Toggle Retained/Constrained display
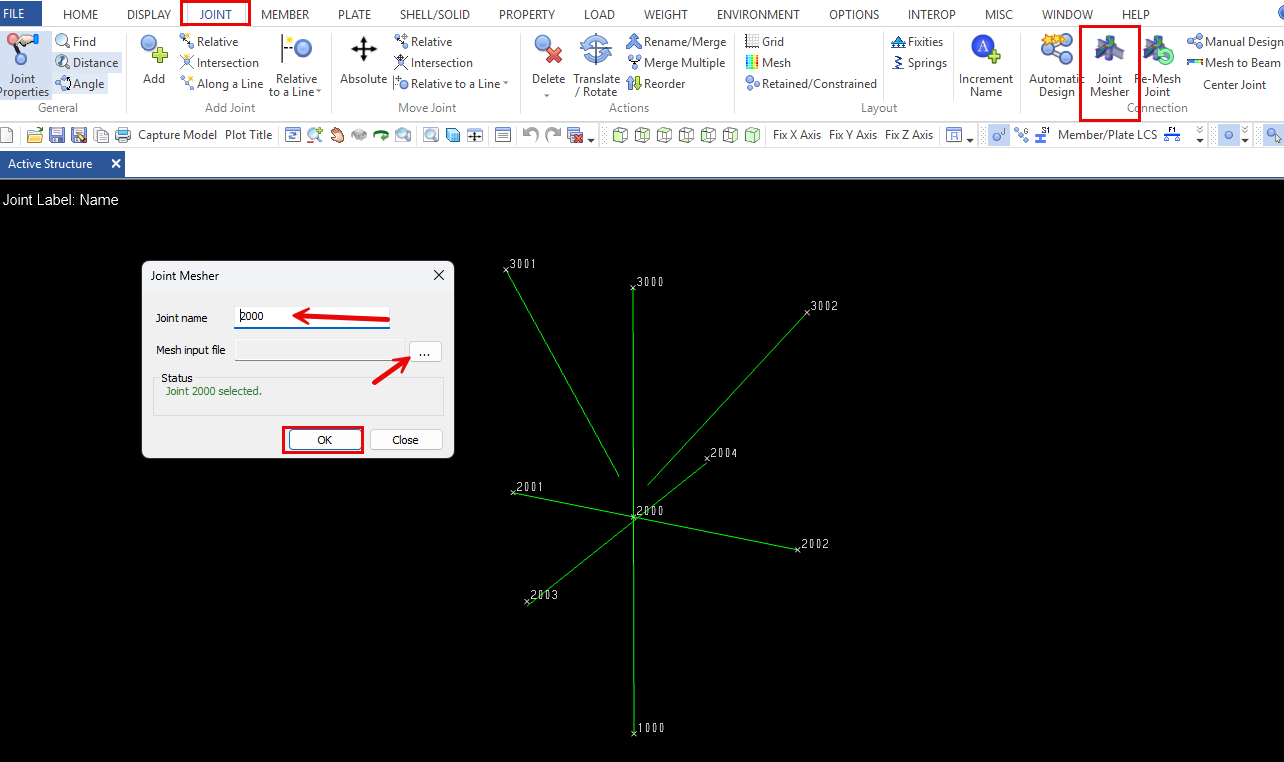This screenshot has width=1284, height=762. pos(811,84)
